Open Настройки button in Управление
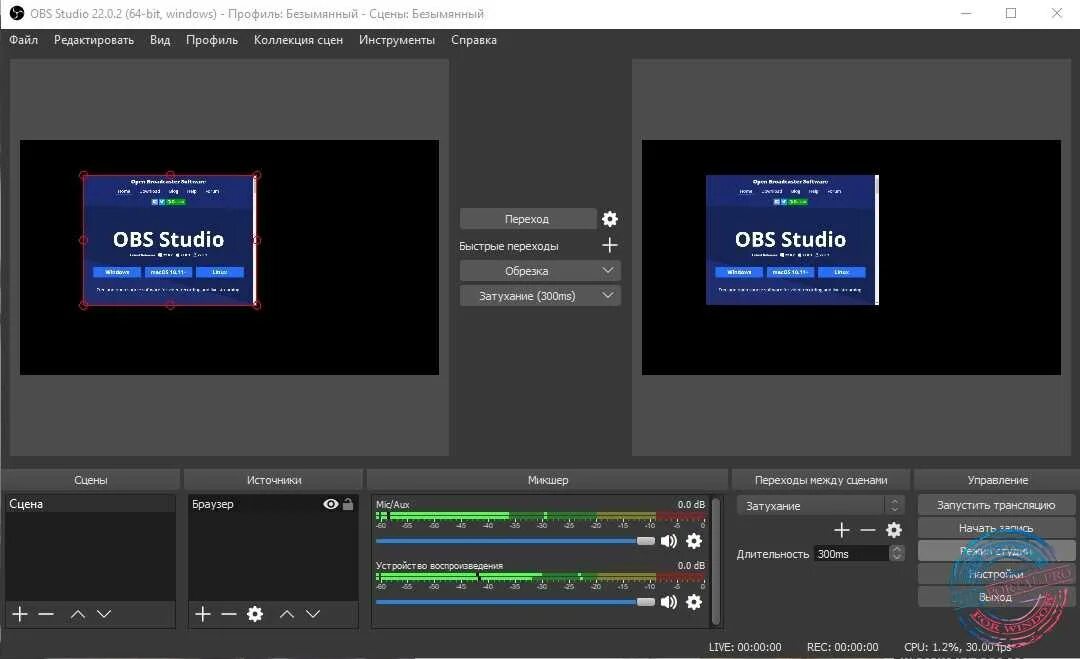The height and width of the screenshot is (659, 1080). (996, 574)
